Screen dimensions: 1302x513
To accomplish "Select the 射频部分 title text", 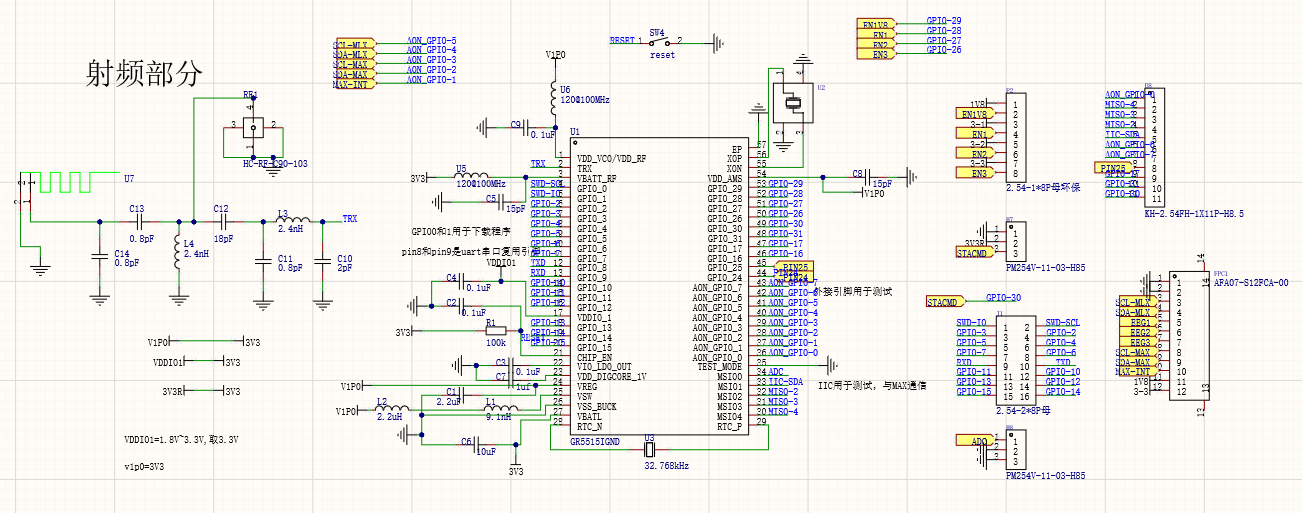I will pyautogui.click(x=144, y=74).
